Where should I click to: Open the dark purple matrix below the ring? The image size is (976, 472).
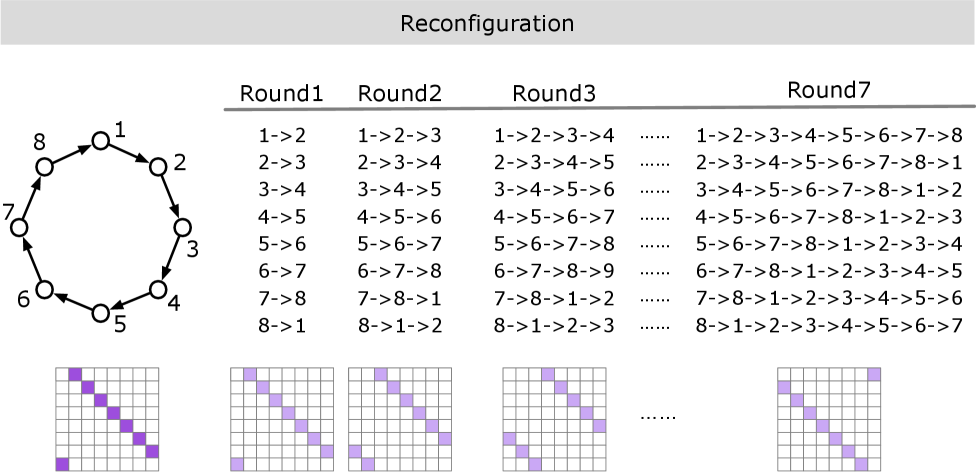tap(108, 418)
